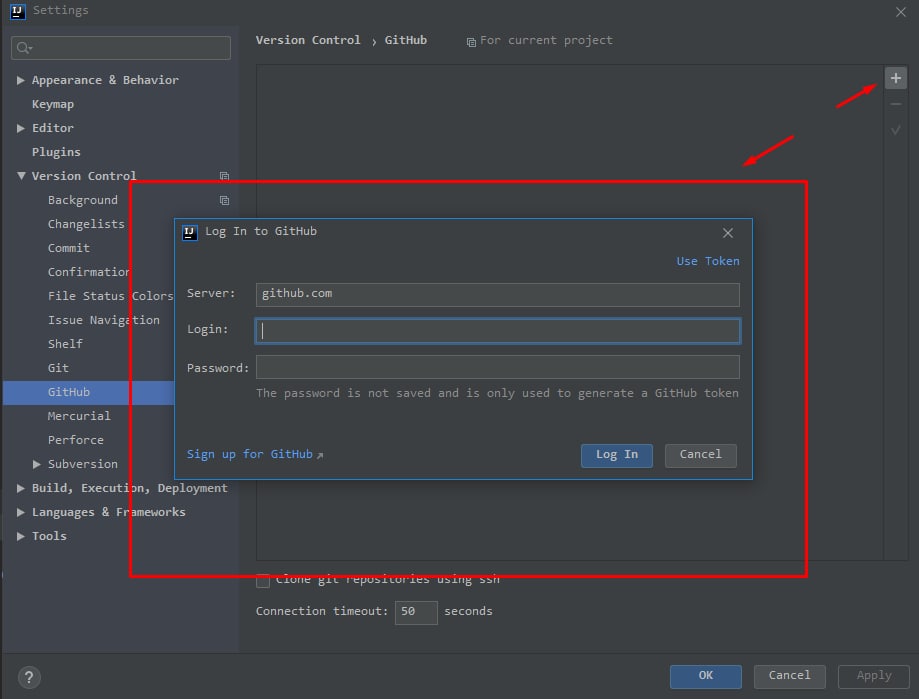Click Version Control breadcrumb text
Screen dimensions: 919x699
coord(308,40)
